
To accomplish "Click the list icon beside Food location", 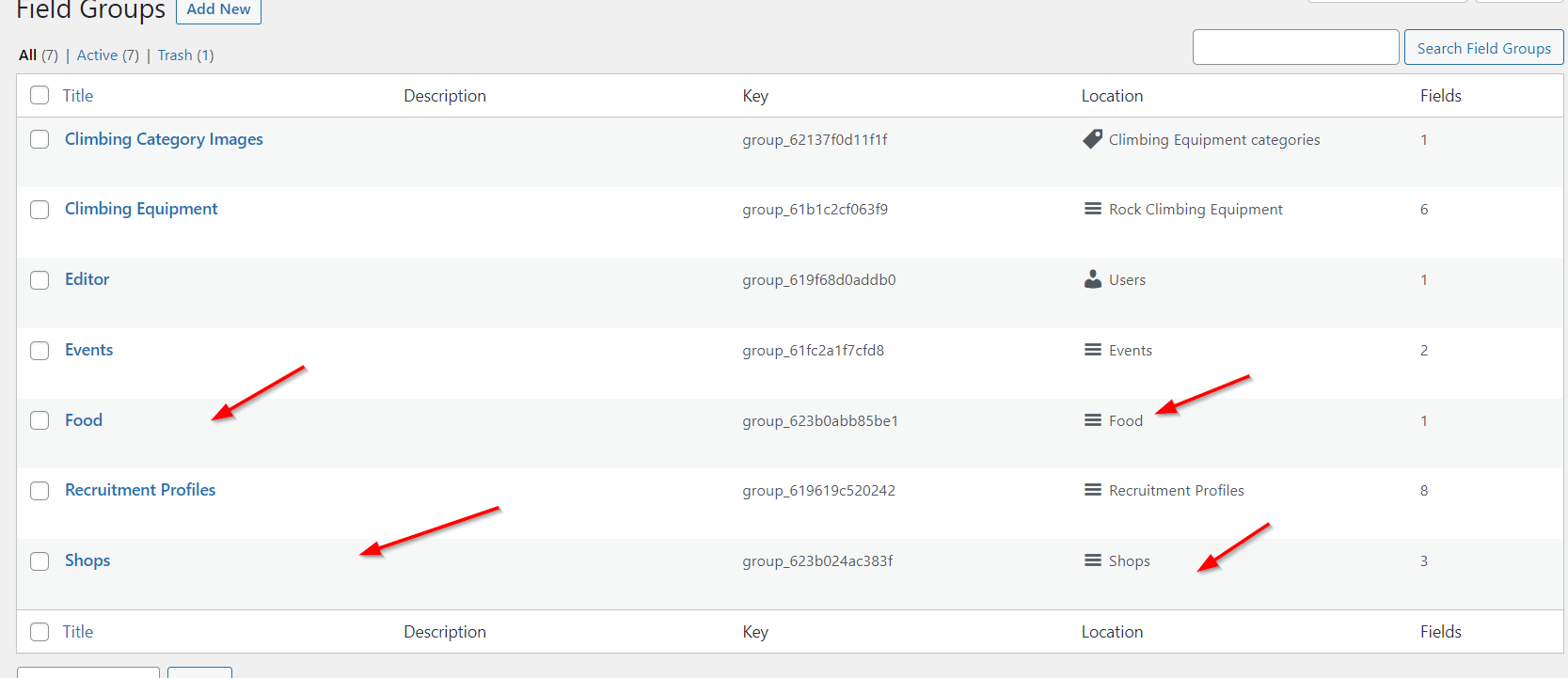I will (x=1092, y=420).
